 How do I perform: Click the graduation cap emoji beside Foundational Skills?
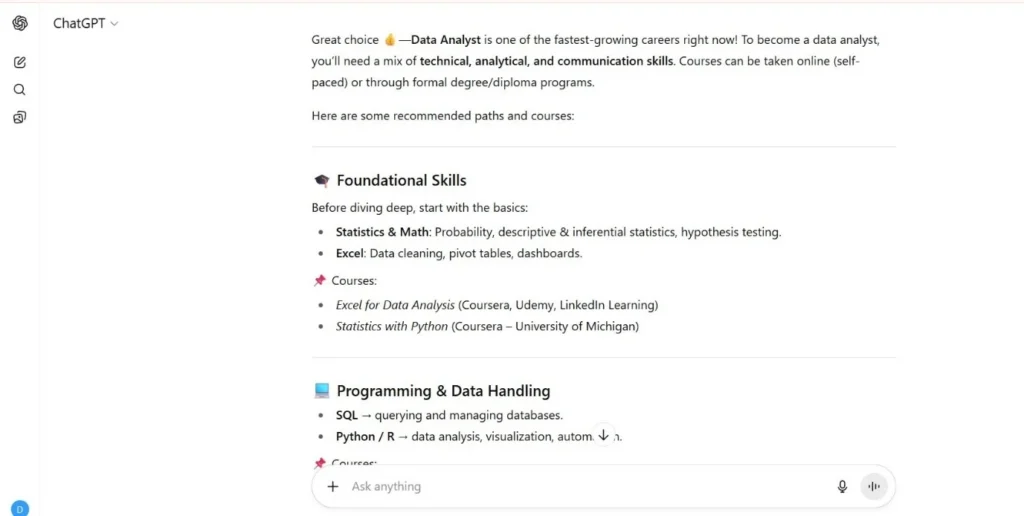pyautogui.click(x=321, y=180)
